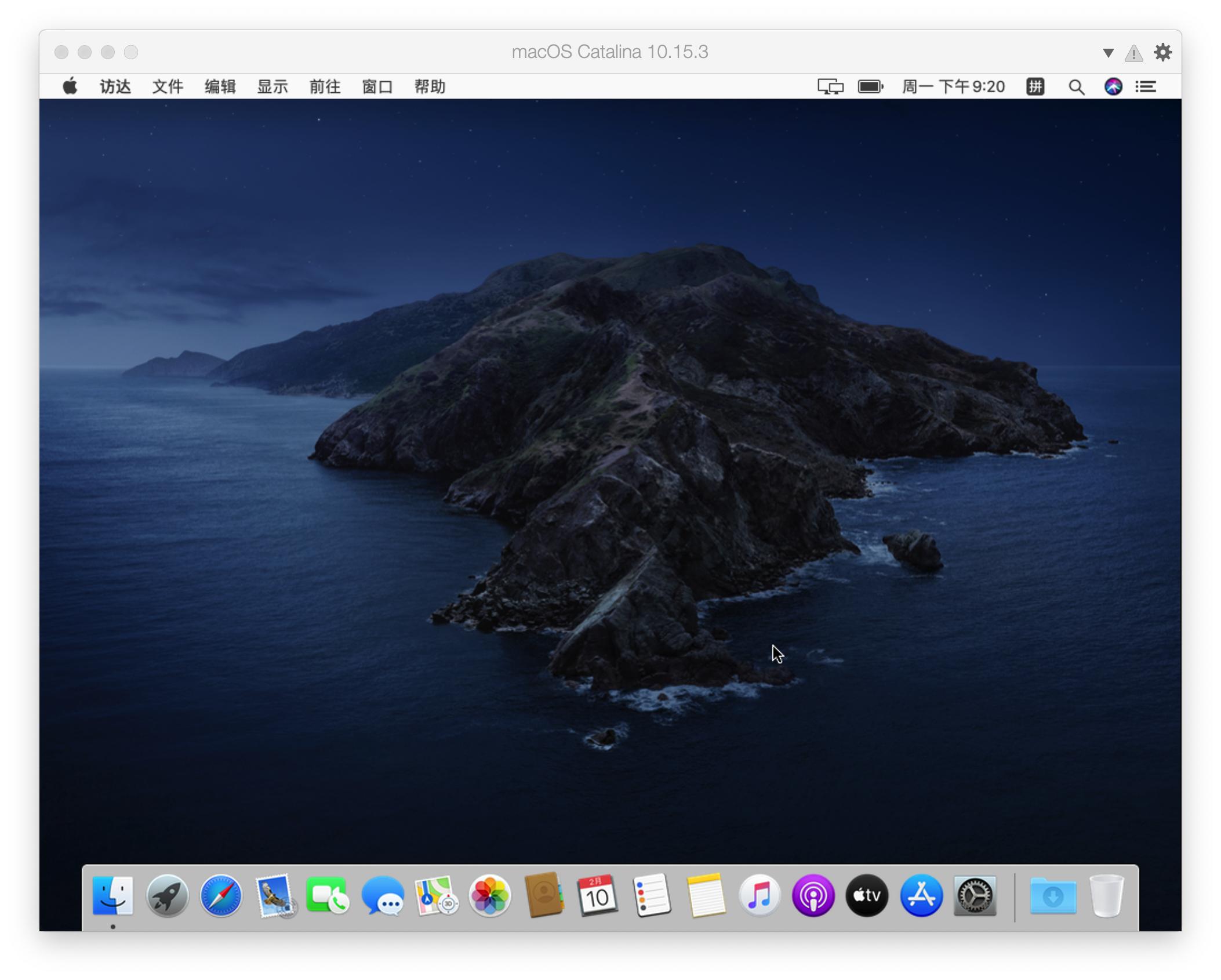Image resolution: width=1221 pixels, height=980 pixels.
Task: Open the Podcasts app
Action: point(813,896)
